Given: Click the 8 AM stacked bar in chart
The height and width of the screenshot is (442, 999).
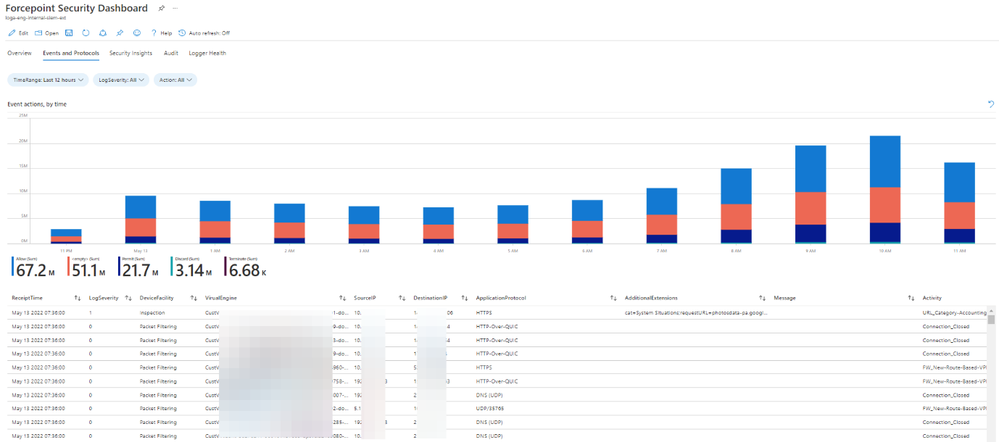Looking at the screenshot, I should point(736,206).
